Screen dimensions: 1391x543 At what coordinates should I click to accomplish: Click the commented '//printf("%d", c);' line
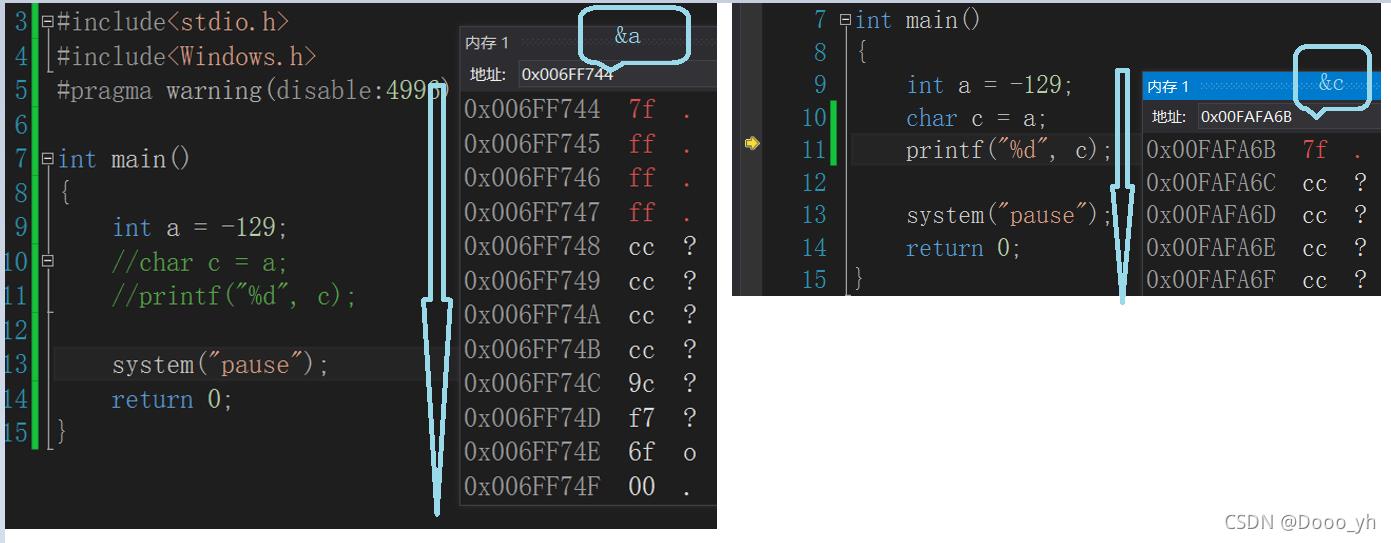point(234,298)
